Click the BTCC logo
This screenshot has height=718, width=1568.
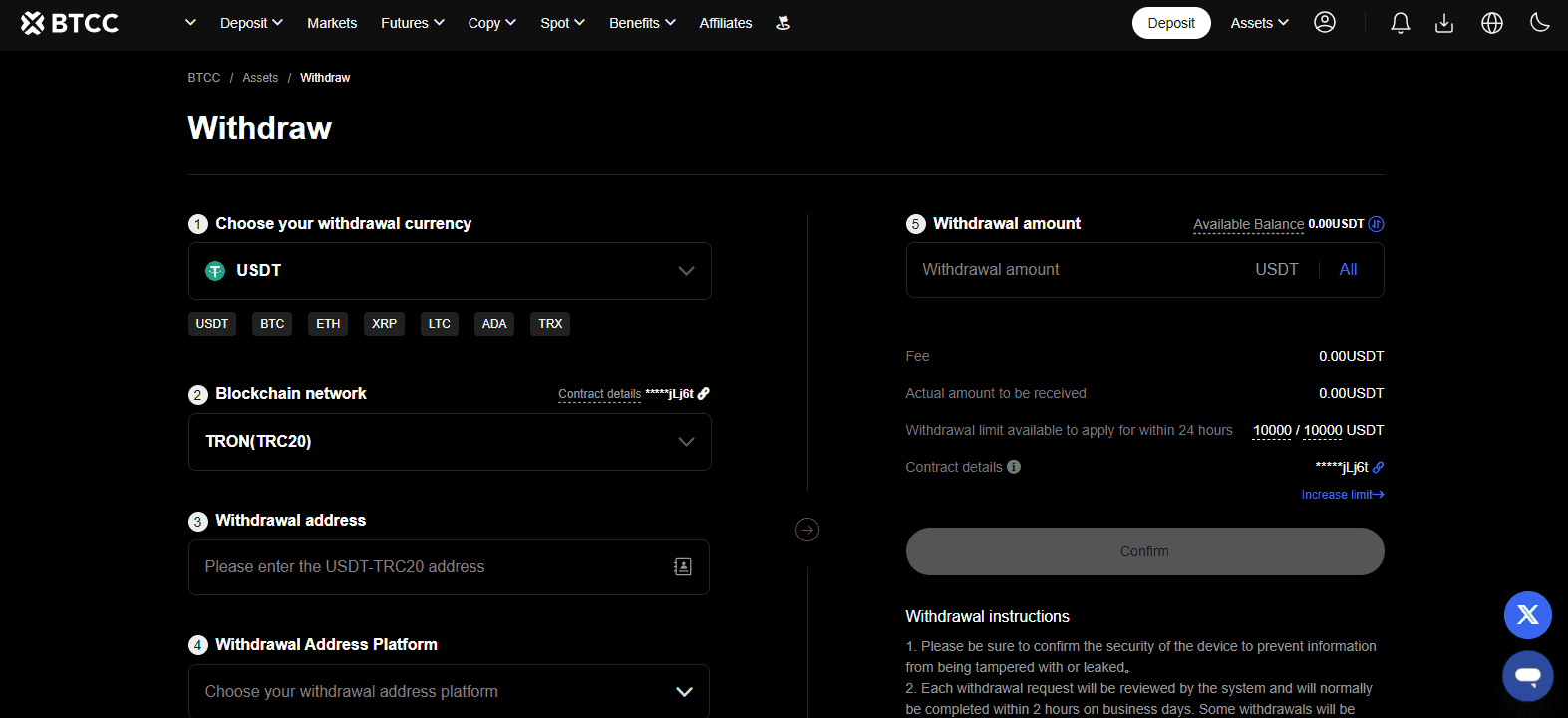70,23
